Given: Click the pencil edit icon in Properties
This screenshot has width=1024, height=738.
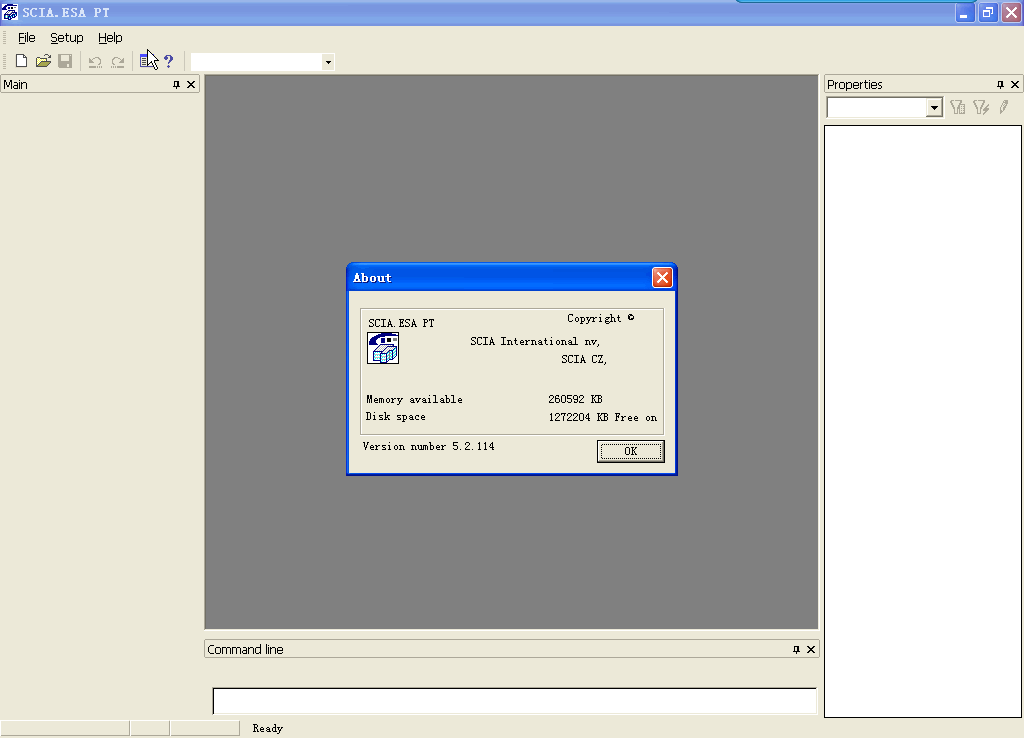Looking at the screenshot, I should tap(1004, 107).
